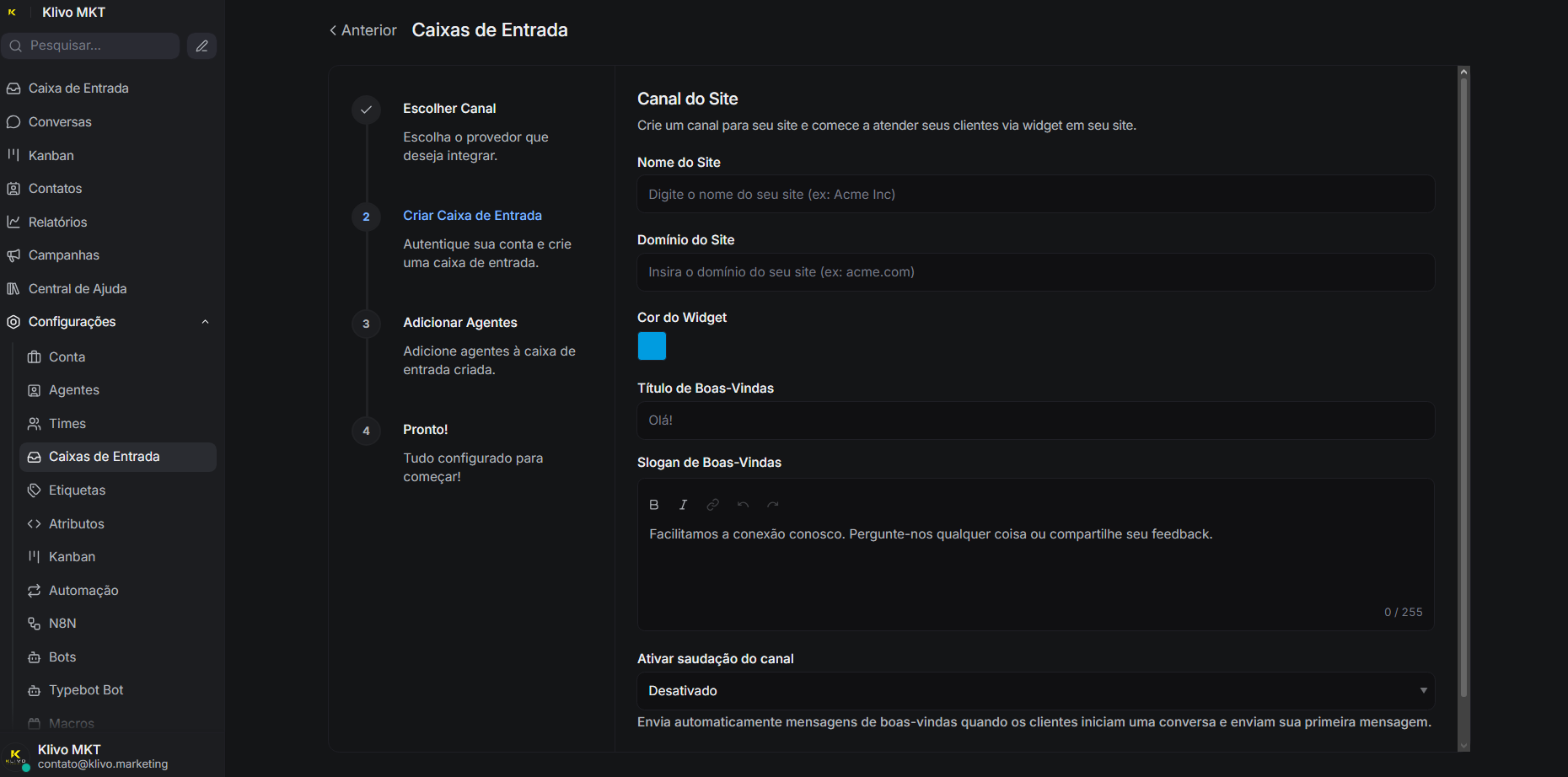
Task: Click the Central de Ajuda books icon
Action: click(x=13, y=289)
